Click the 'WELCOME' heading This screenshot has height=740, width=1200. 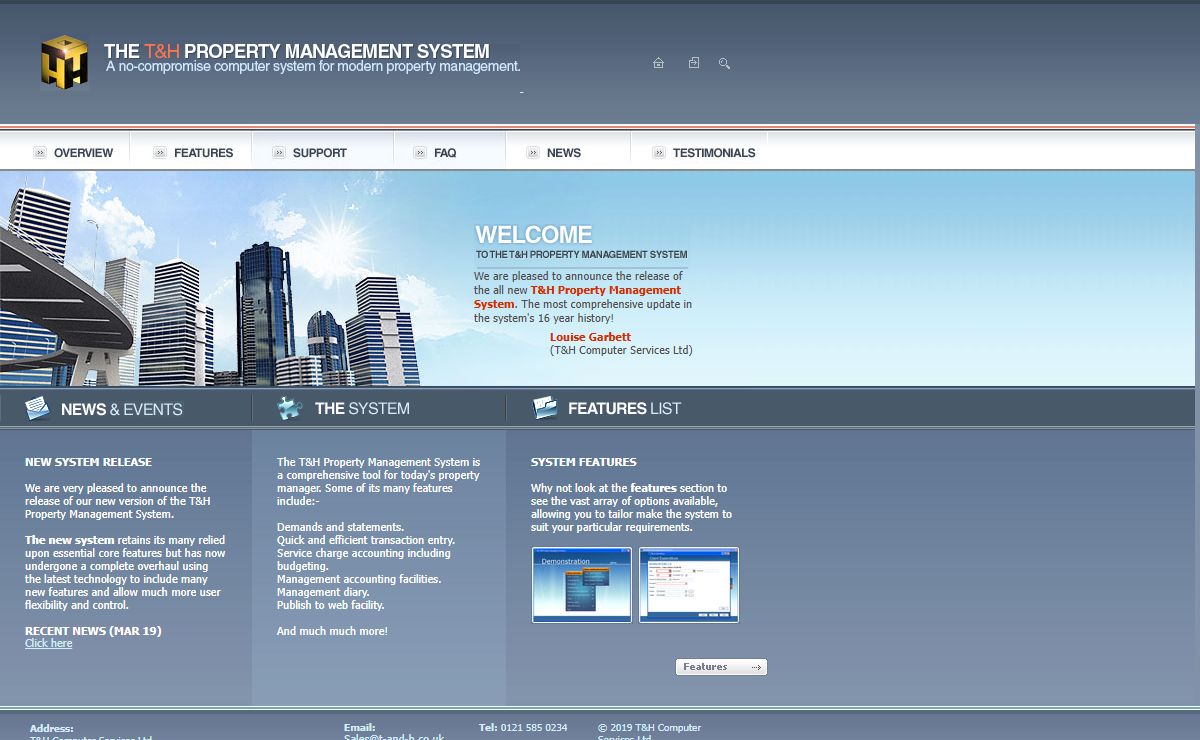534,235
